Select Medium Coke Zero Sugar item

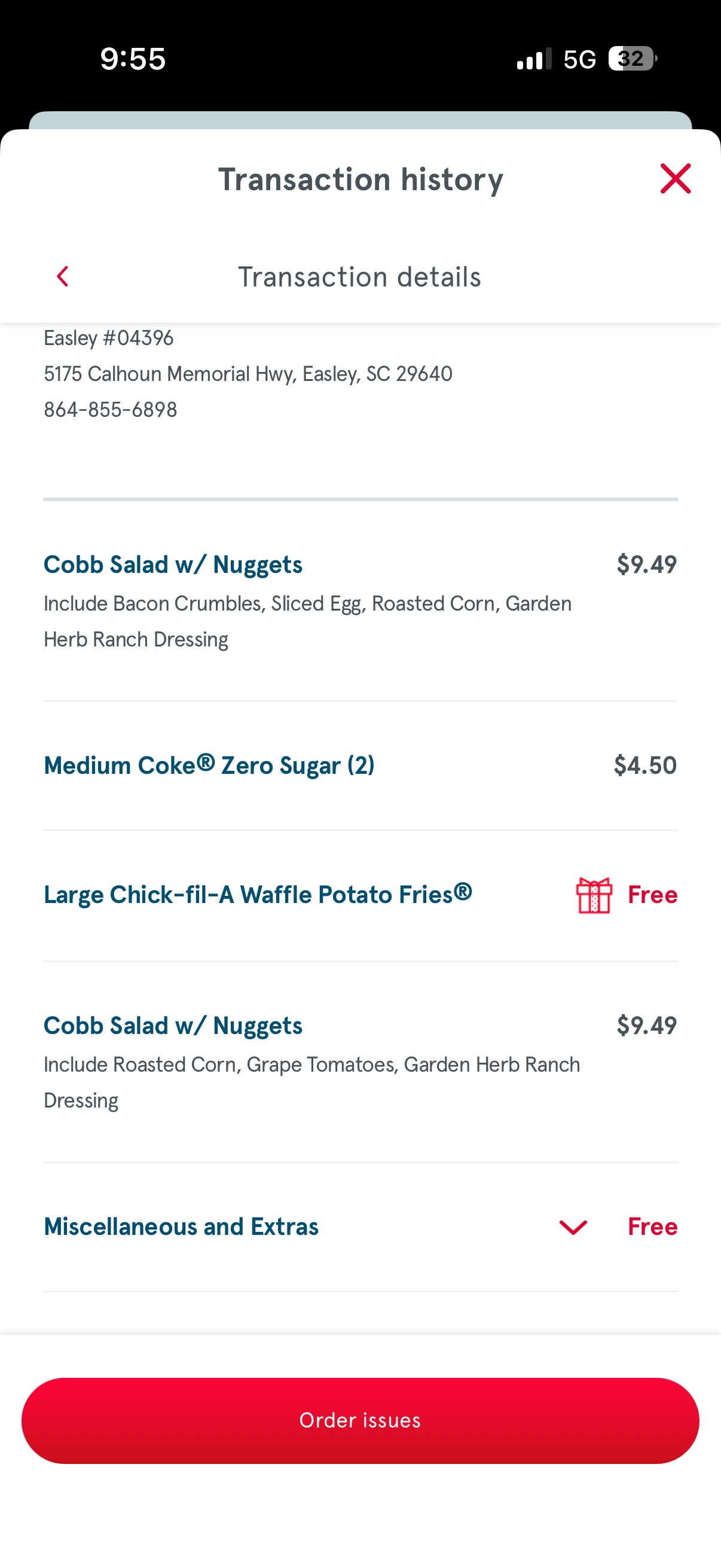(209, 765)
